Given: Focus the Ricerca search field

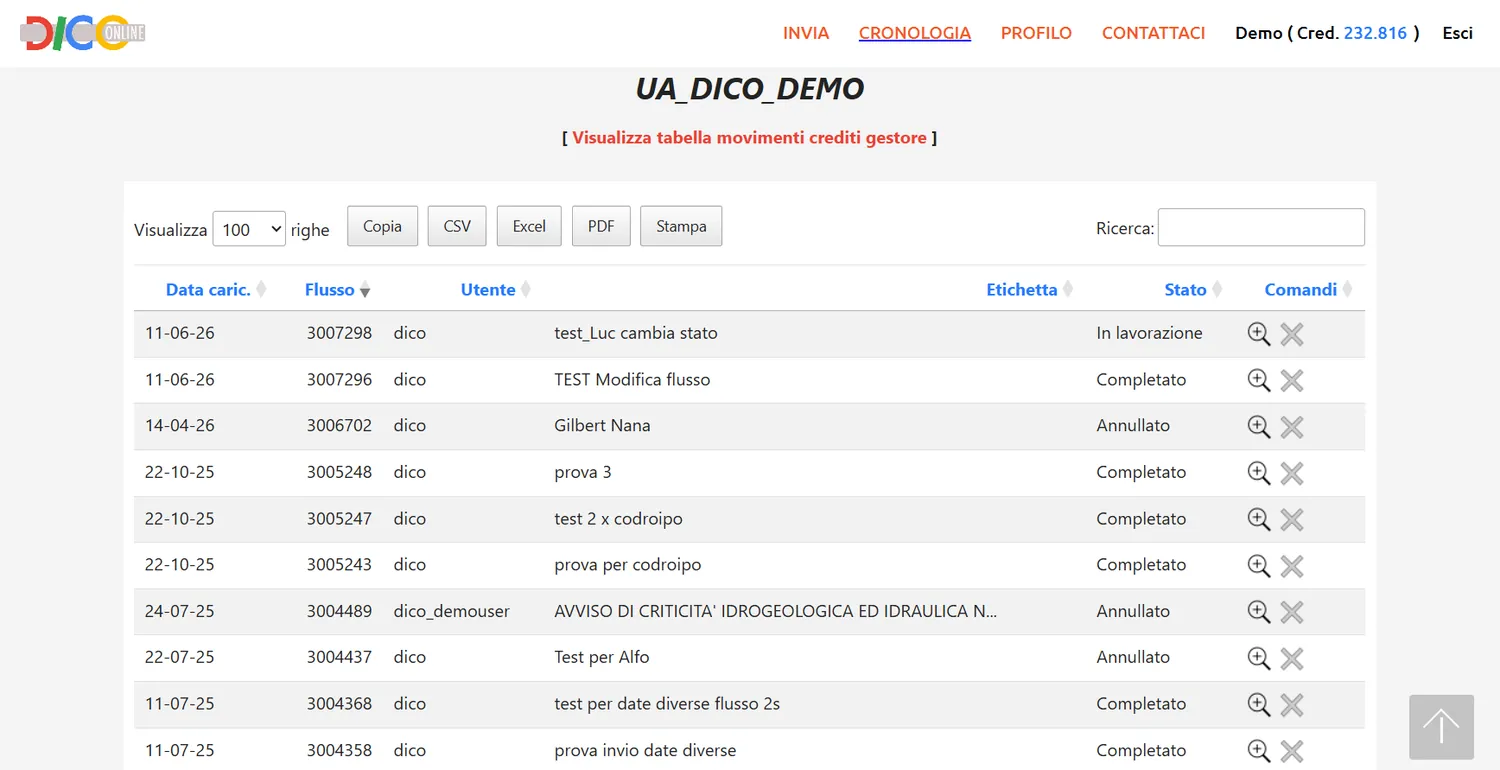Looking at the screenshot, I should (1261, 227).
